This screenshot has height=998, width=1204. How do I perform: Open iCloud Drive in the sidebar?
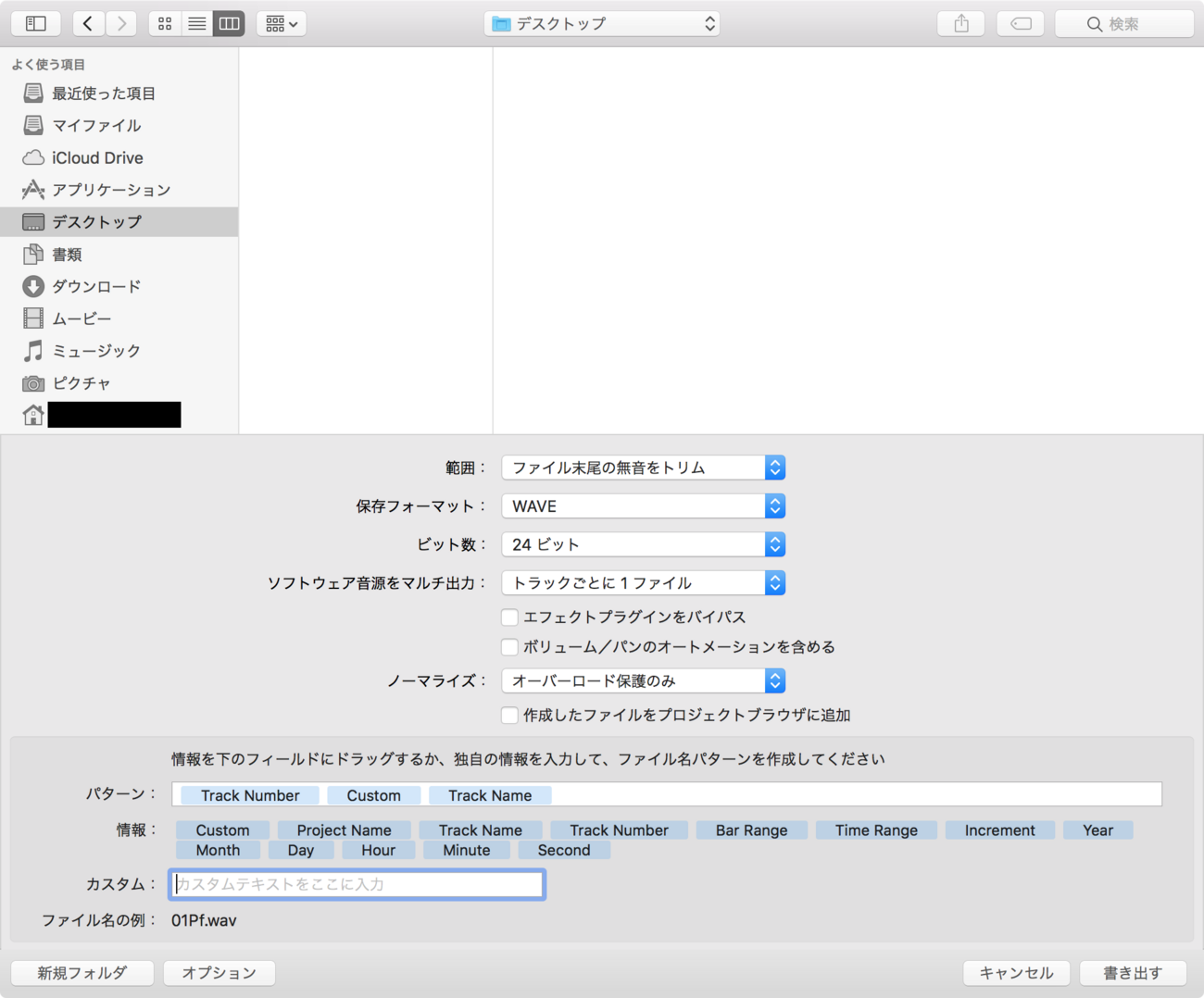(97, 157)
